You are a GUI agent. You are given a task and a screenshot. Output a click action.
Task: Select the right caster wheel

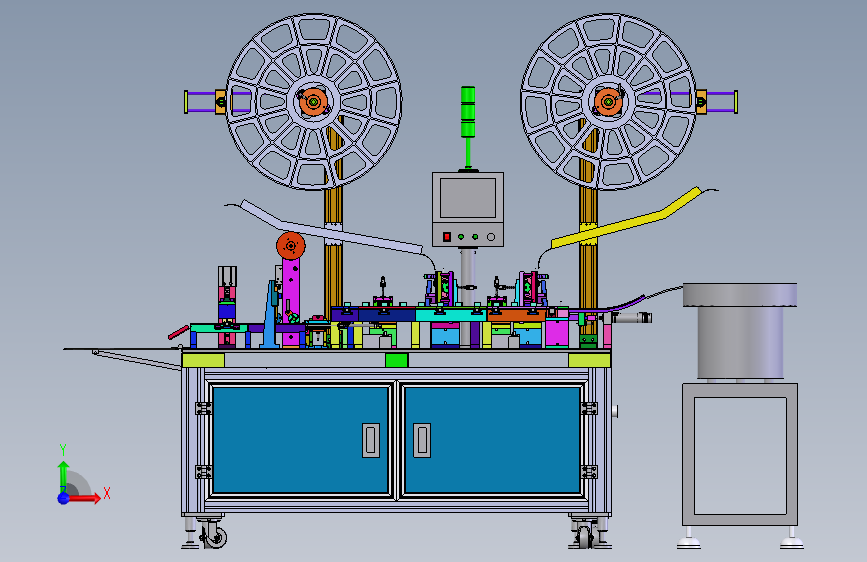pos(585,535)
